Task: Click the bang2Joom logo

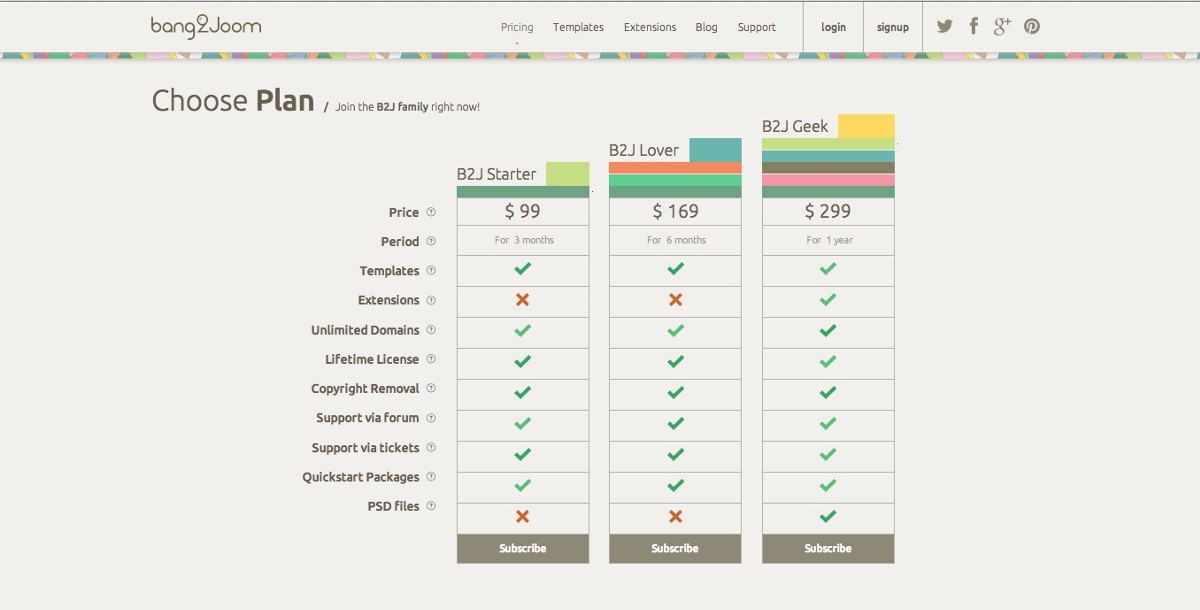Action: coord(206,27)
